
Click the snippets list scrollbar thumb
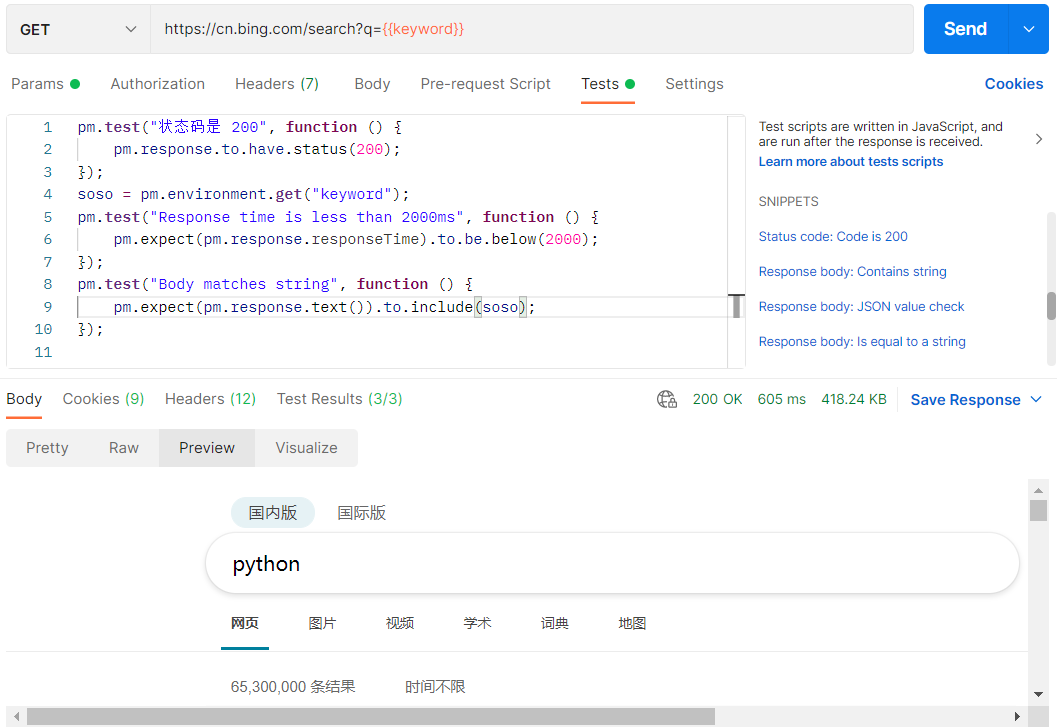click(1051, 306)
